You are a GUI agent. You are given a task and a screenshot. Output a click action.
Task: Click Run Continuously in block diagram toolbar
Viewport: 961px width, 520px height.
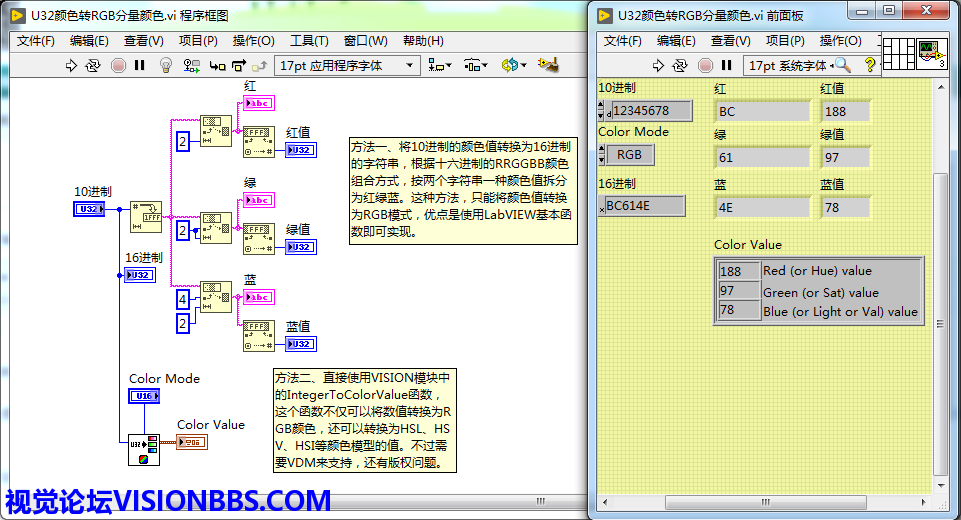pos(93,65)
